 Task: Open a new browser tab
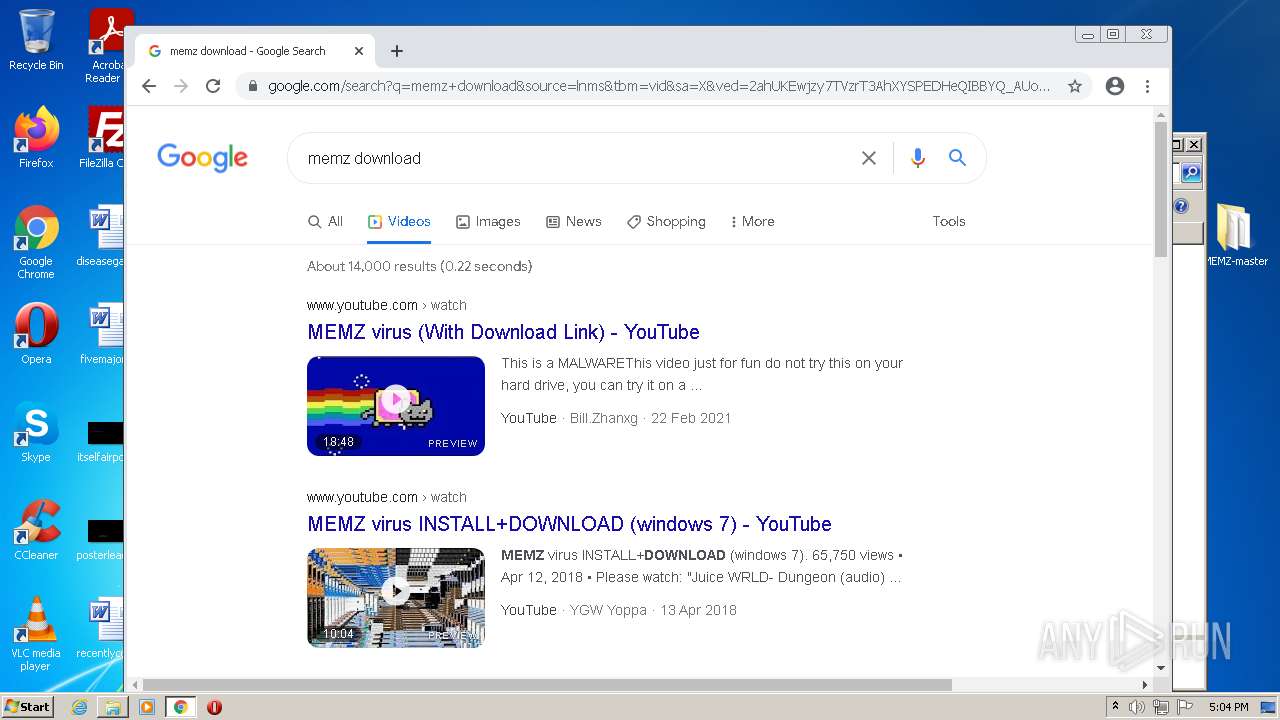tap(397, 51)
